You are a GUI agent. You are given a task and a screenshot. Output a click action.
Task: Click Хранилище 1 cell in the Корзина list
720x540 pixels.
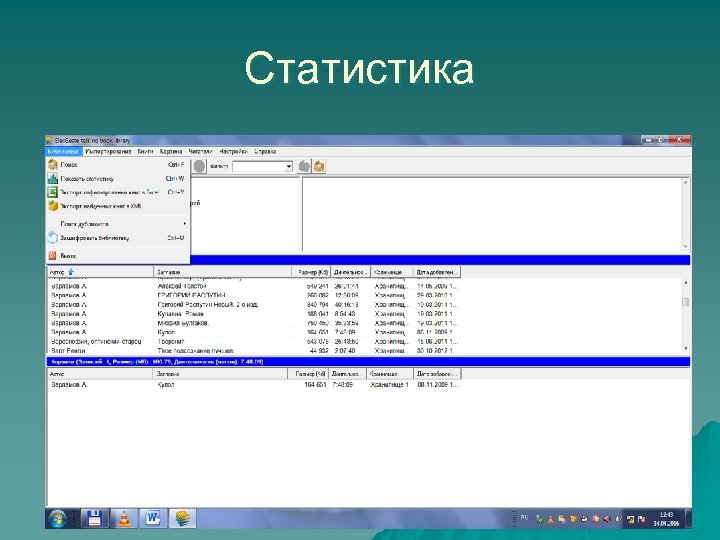pos(389,384)
